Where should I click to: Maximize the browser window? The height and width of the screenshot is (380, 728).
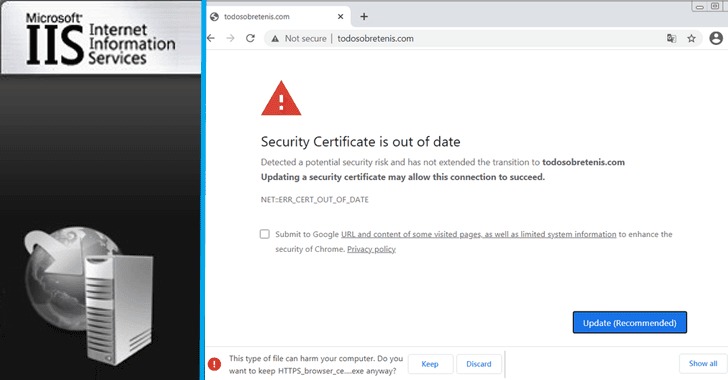pyautogui.click(x=715, y=7)
